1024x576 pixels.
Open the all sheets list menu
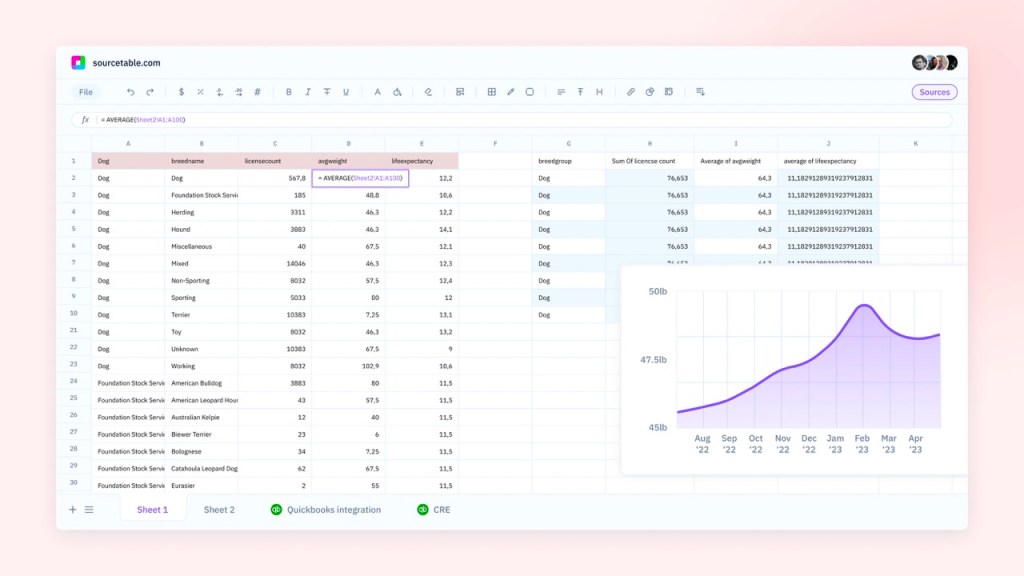pos(89,509)
